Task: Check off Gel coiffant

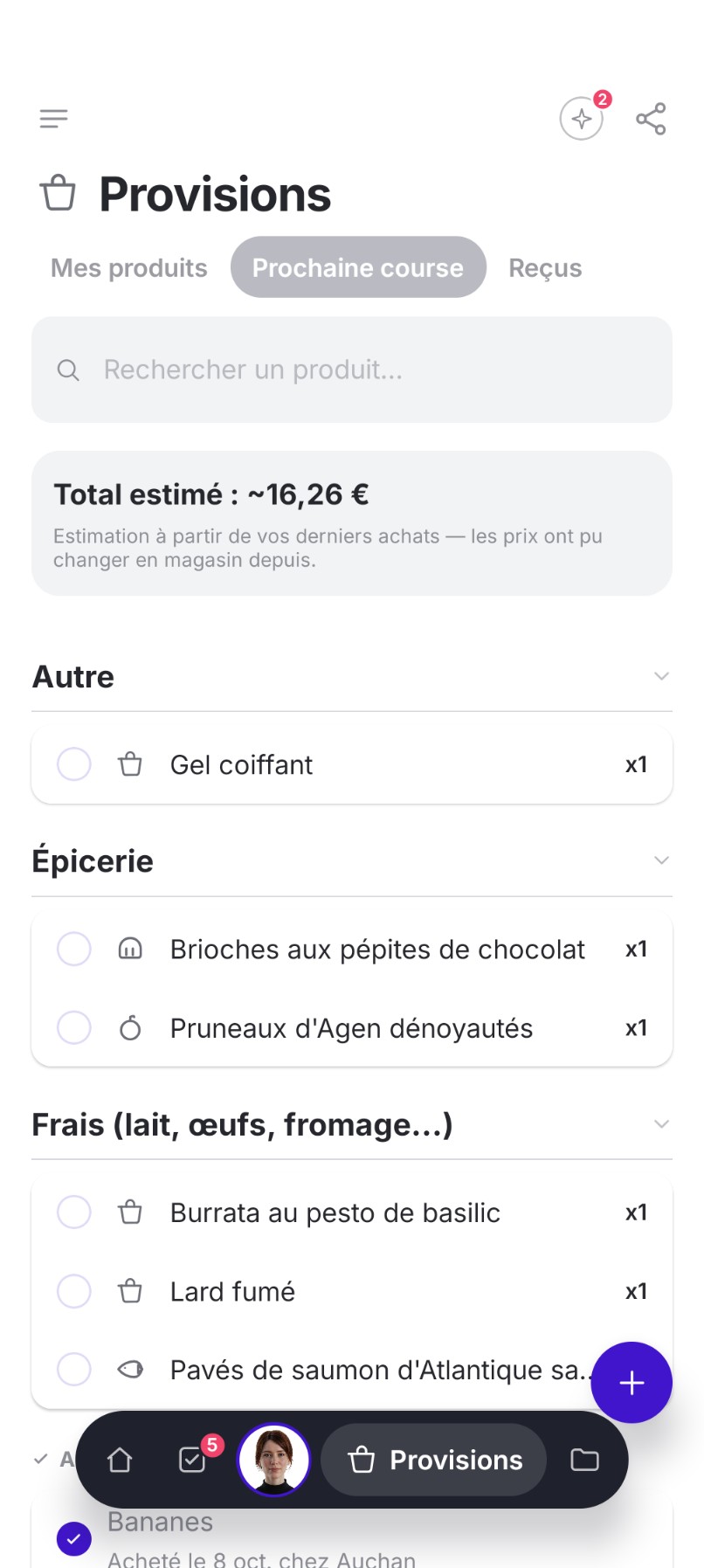Action: (74, 764)
